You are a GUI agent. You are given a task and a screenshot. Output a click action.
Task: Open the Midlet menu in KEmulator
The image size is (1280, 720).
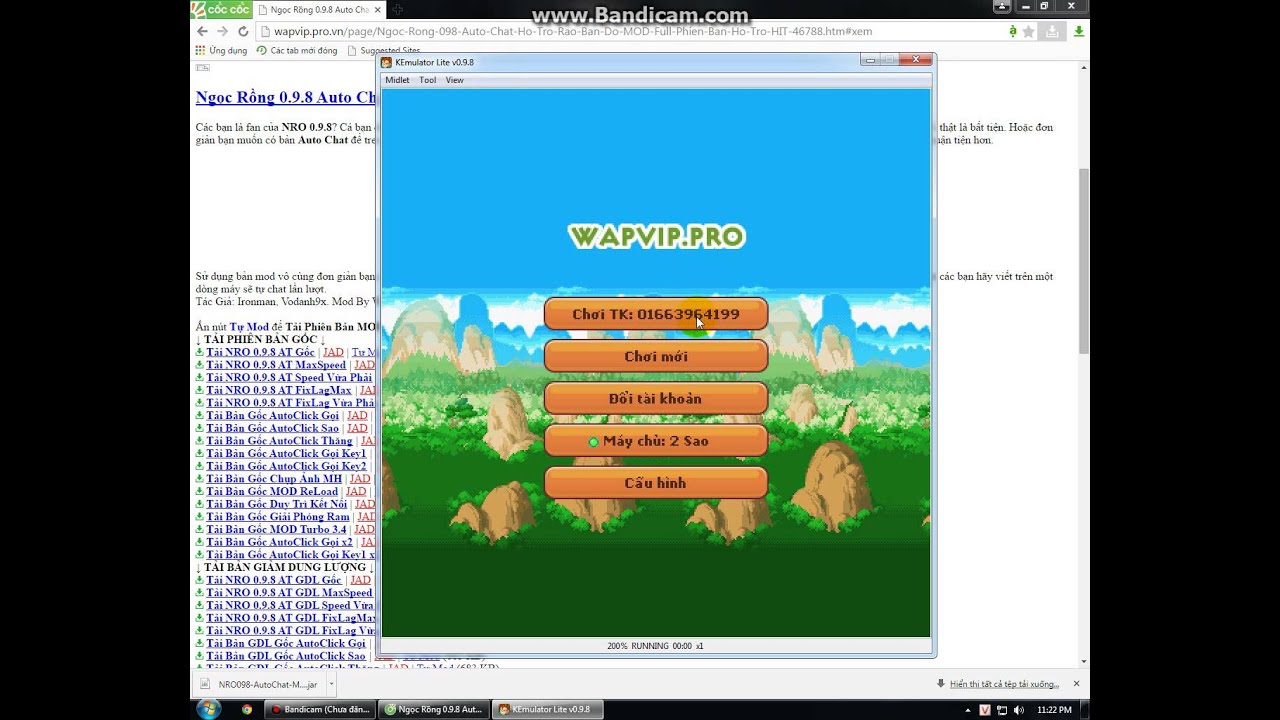click(397, 80)
